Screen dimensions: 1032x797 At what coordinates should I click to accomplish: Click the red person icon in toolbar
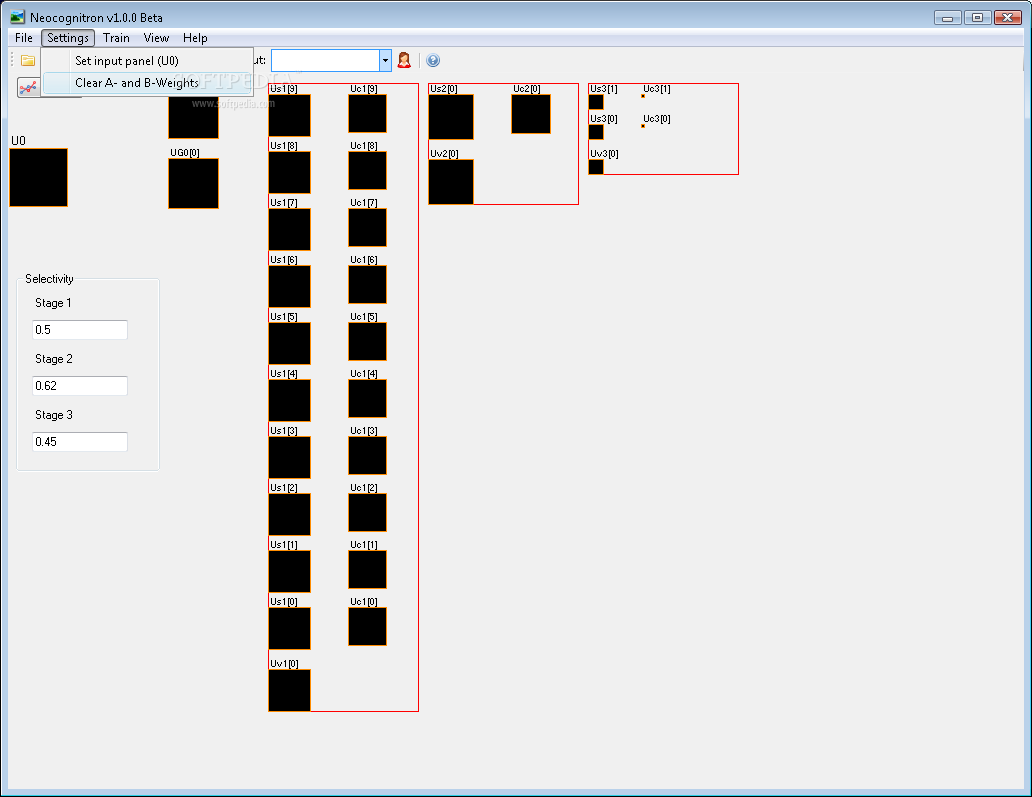(x=404, y=61)
